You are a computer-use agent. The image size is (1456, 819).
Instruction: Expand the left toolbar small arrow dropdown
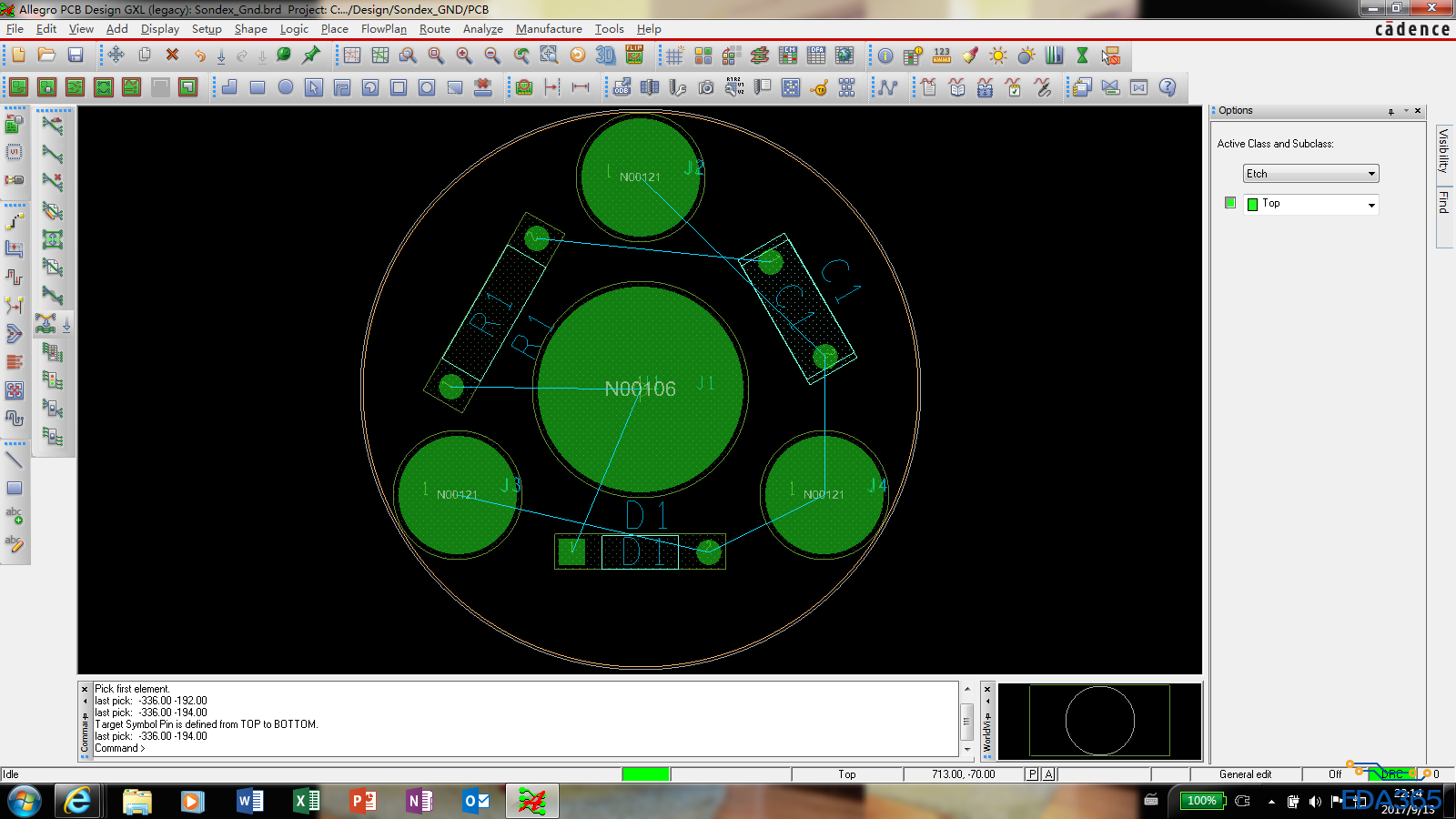click(66, 325)
